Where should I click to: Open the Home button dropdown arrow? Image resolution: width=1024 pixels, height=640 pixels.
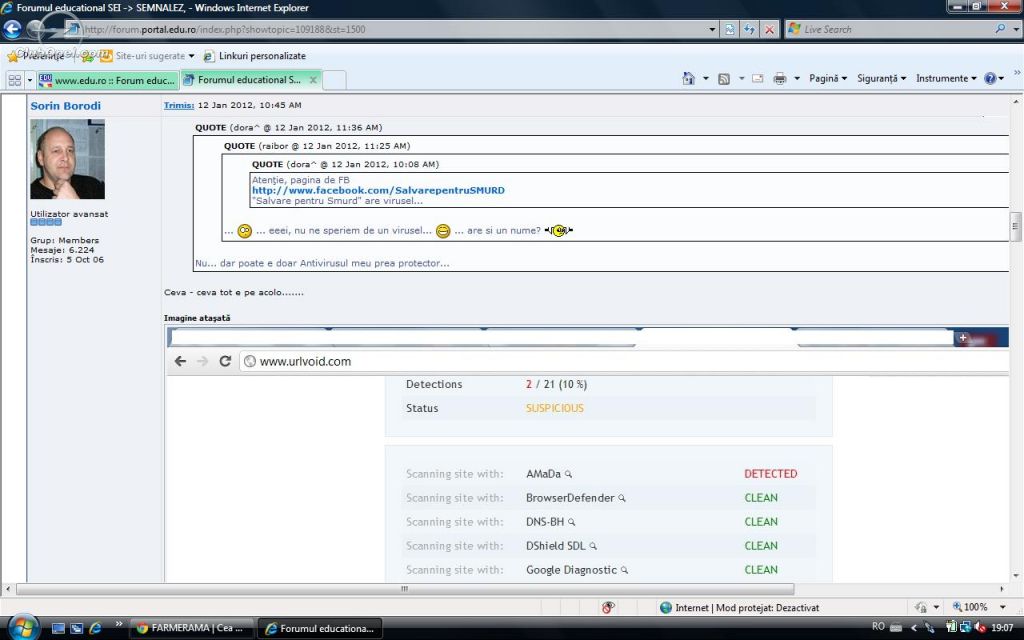[x=705, y=78]
